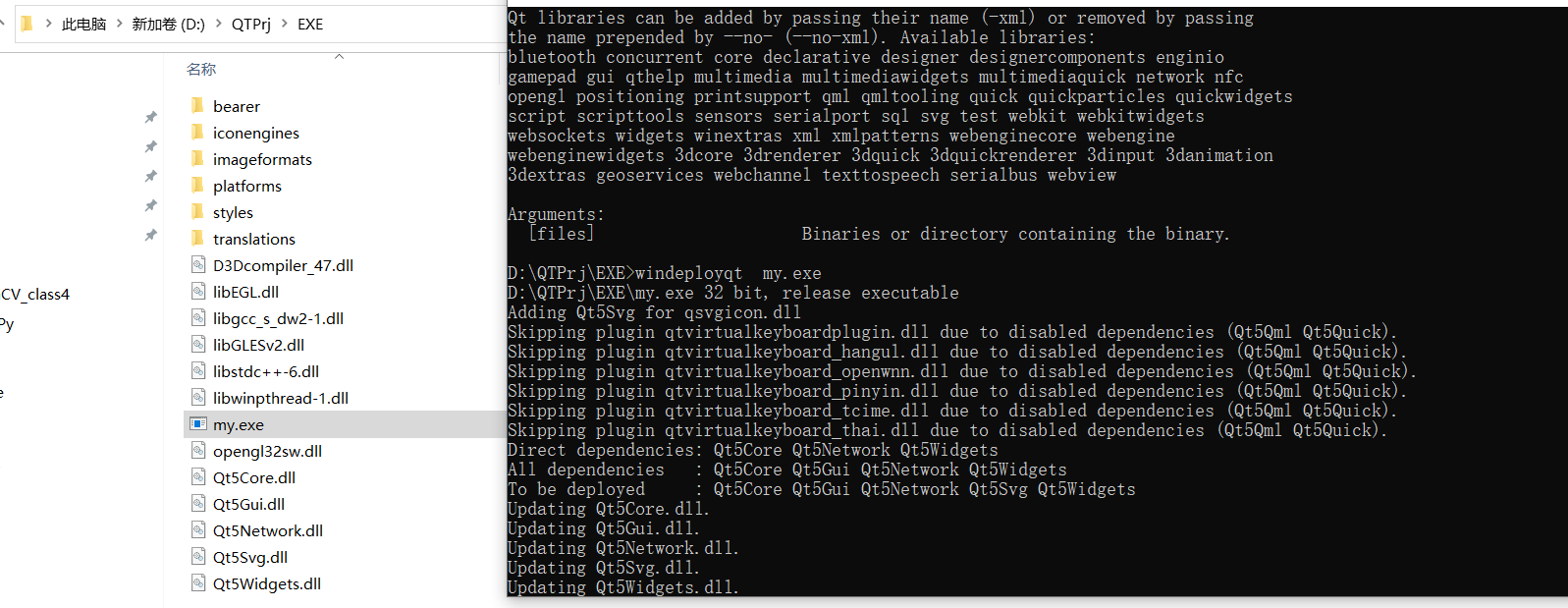
Task: Go to 此电脑 in breadcrumb path
Action: click(x=83, y=24)
